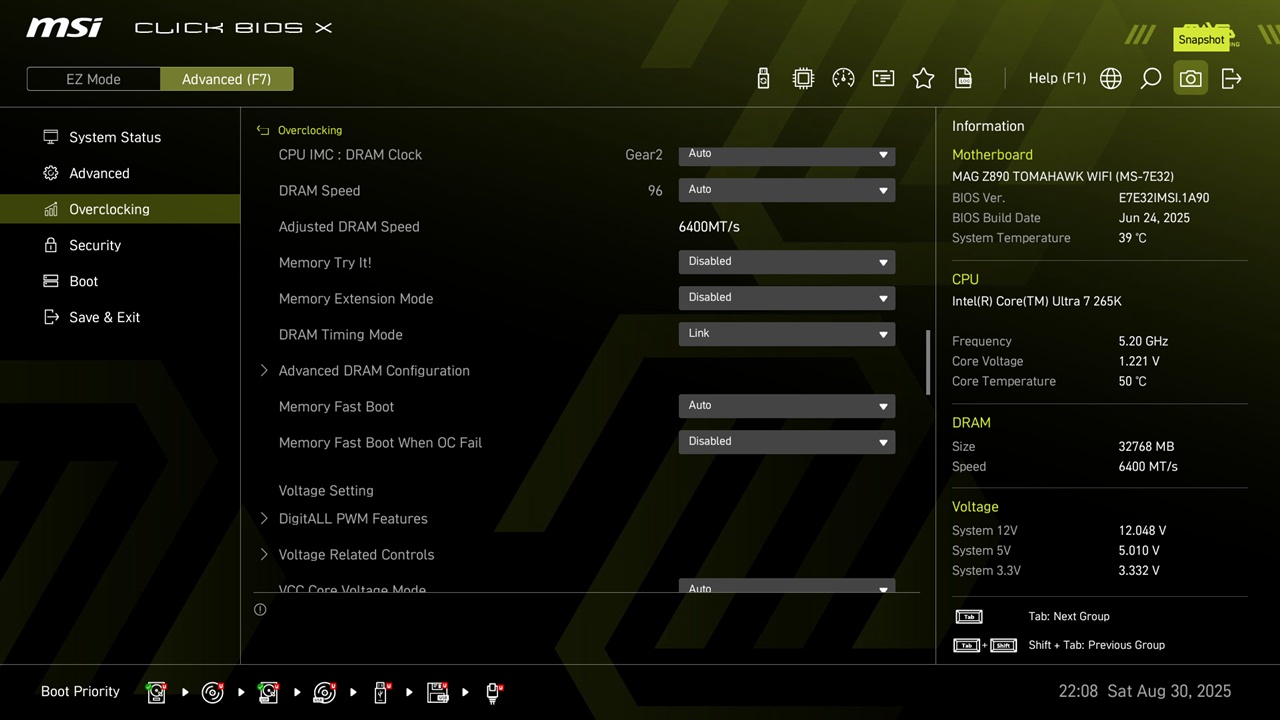This screenshot has height=720, width=1280.
Task: Click the CPU Frequency value 5.20 GHz
Action: pyautogui.click(x=1143, y=341)
